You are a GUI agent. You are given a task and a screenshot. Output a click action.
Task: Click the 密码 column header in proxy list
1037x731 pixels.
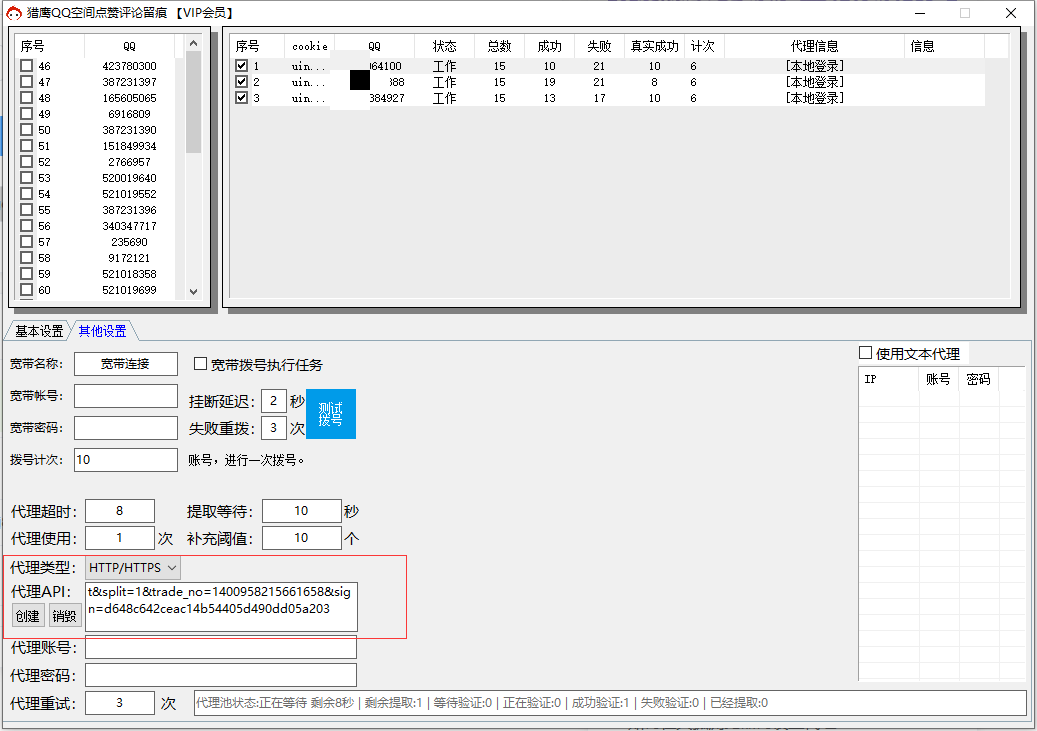coord(979,379)
